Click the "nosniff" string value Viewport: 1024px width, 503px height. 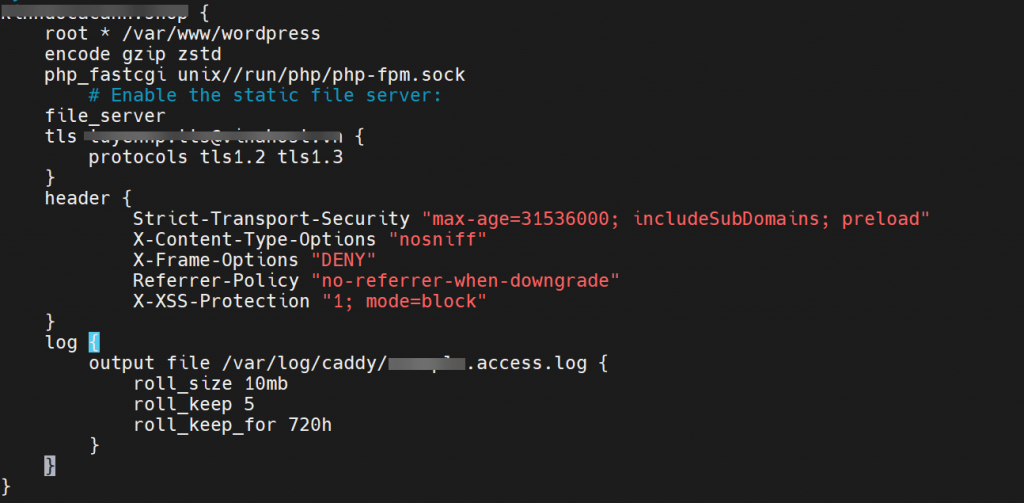tap(437, 239)
